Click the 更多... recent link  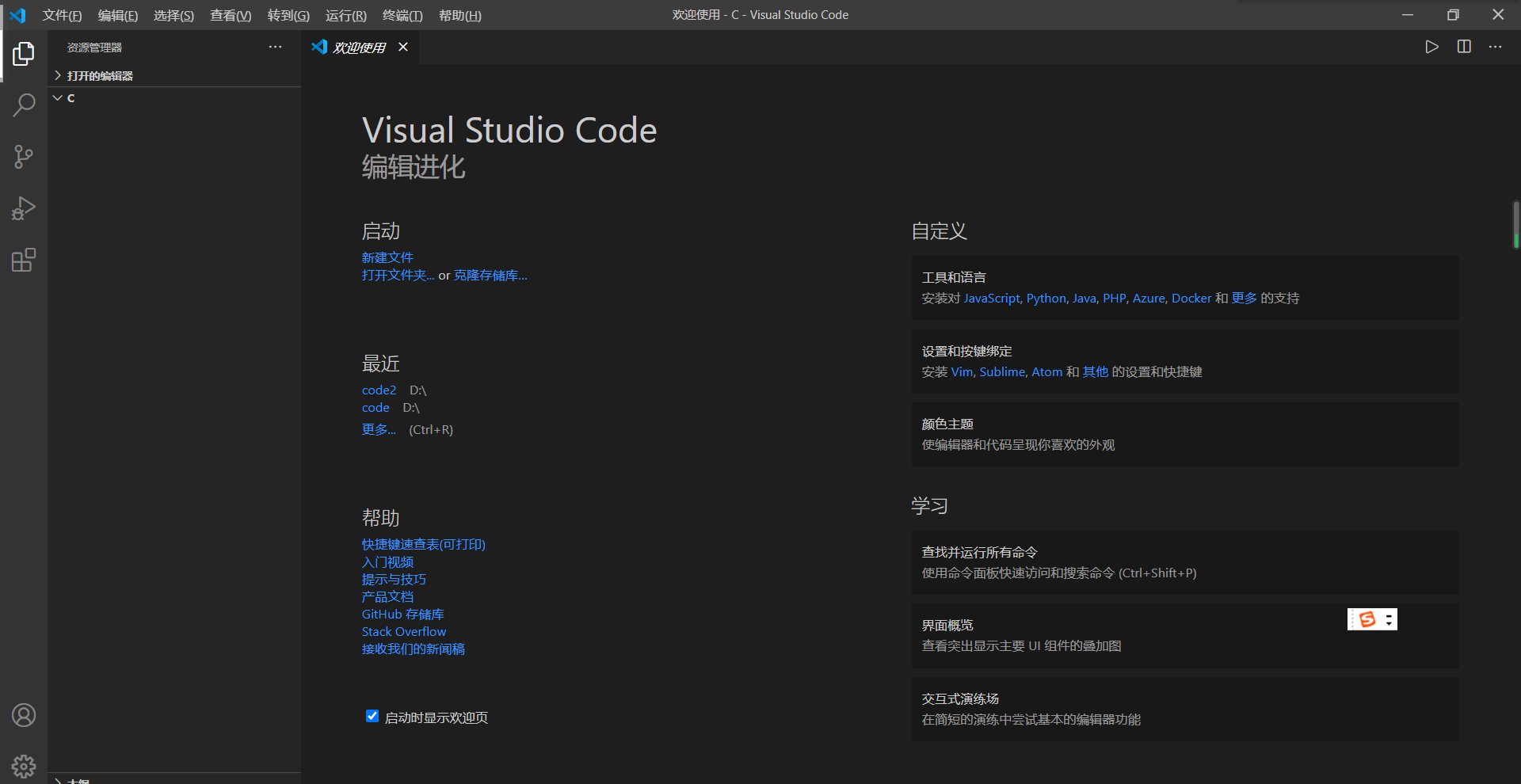pyautogui.click(x=379, y=429)
